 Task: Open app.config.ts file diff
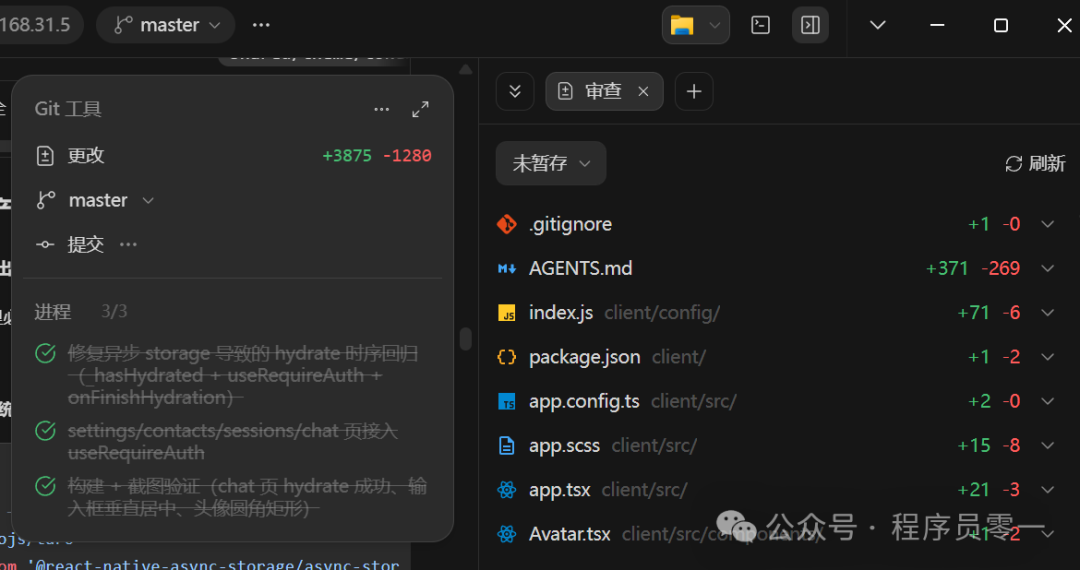(x=584, y=401)
